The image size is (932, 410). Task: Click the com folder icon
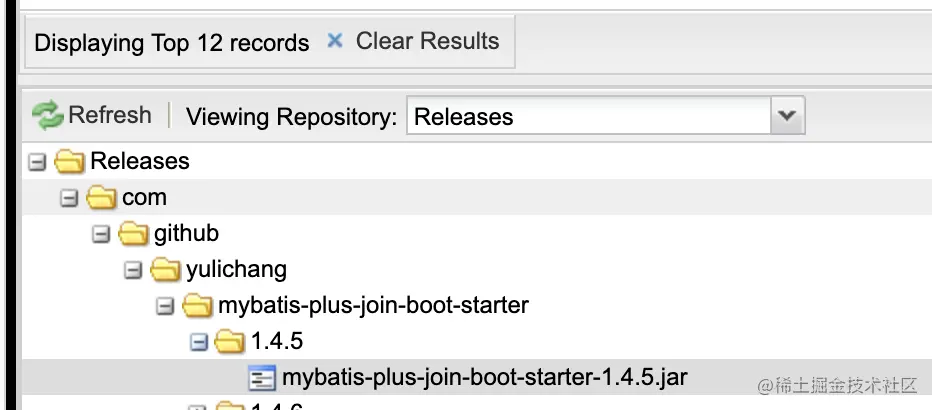101,197
